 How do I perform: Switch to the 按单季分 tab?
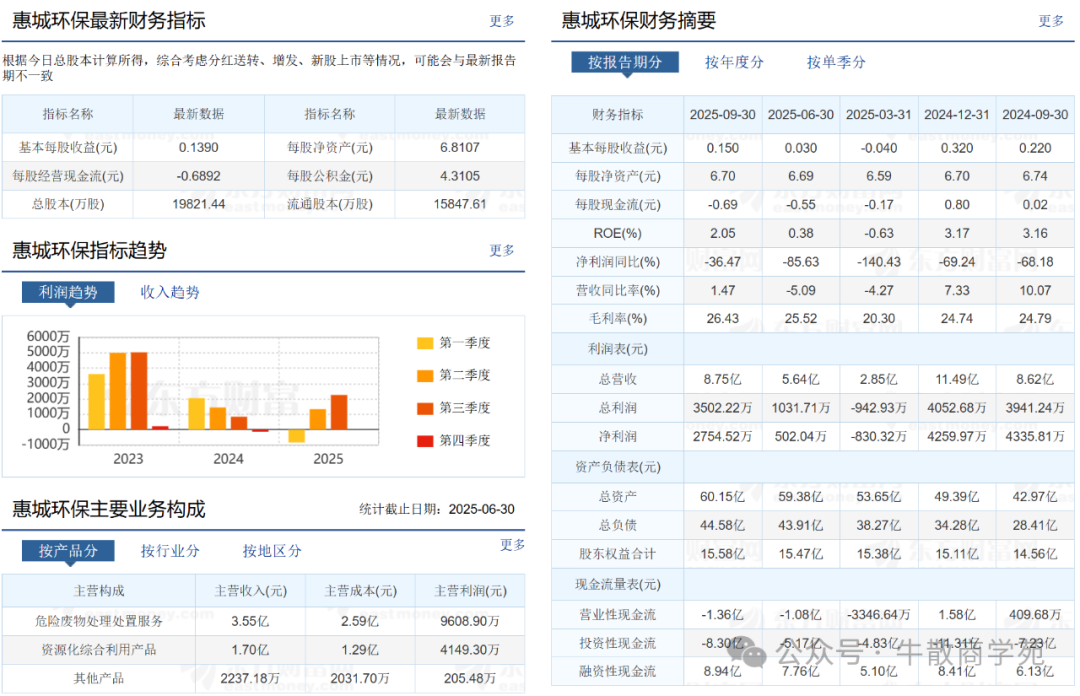836,62
